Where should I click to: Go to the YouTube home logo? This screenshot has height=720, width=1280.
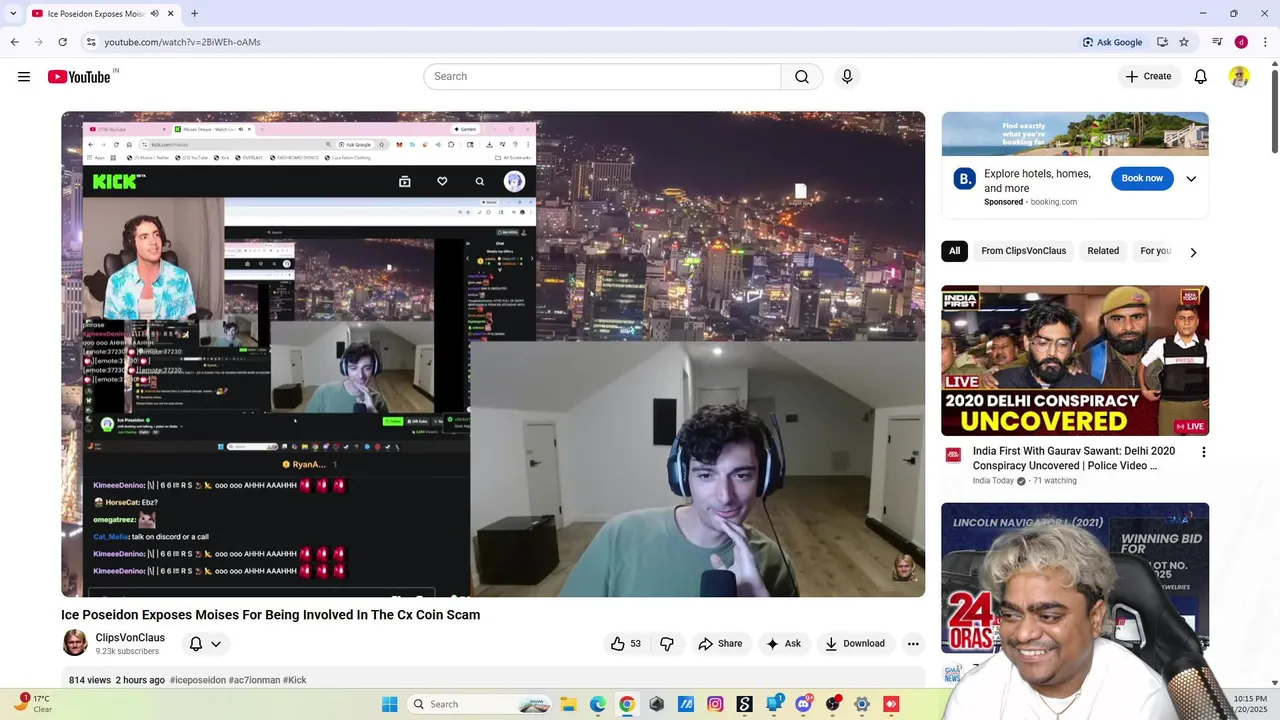[79, 77]
